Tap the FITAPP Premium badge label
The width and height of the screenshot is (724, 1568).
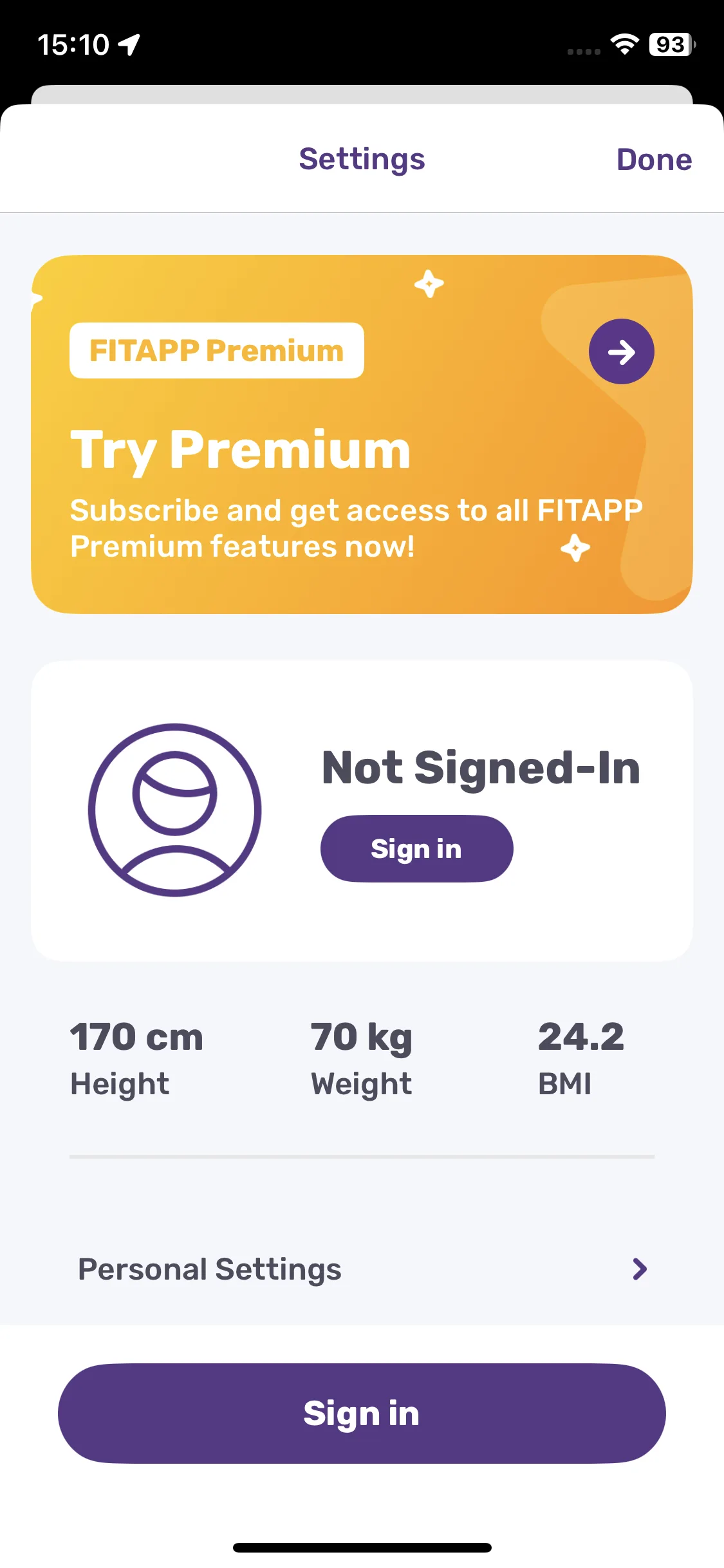pyautogui.click(x=217, y=351)
